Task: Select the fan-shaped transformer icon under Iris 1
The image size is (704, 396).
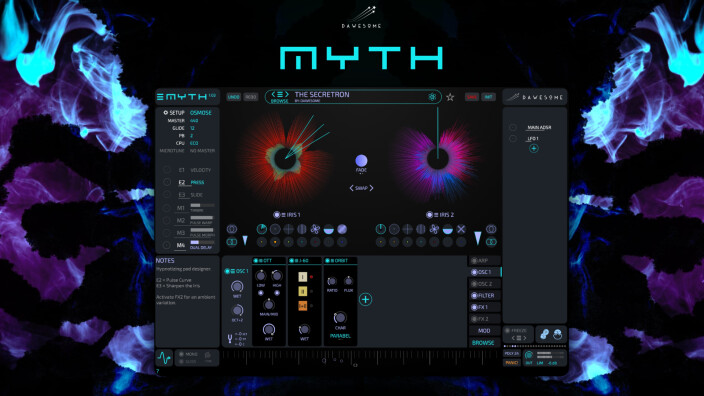Action: [x=315, y=229]
